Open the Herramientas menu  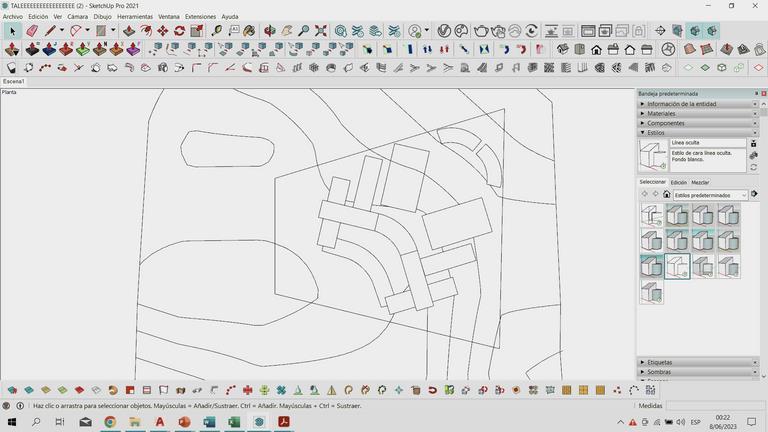click(135, 17)
